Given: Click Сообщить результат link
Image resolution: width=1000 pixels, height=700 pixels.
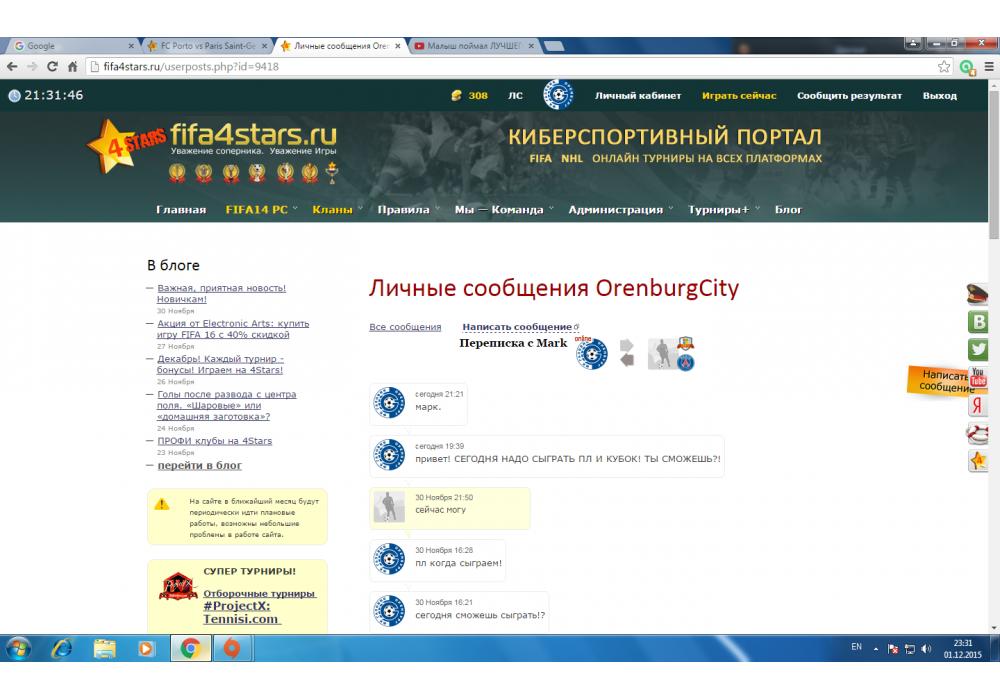Looking at the screenshot, I should click(849, 96).
